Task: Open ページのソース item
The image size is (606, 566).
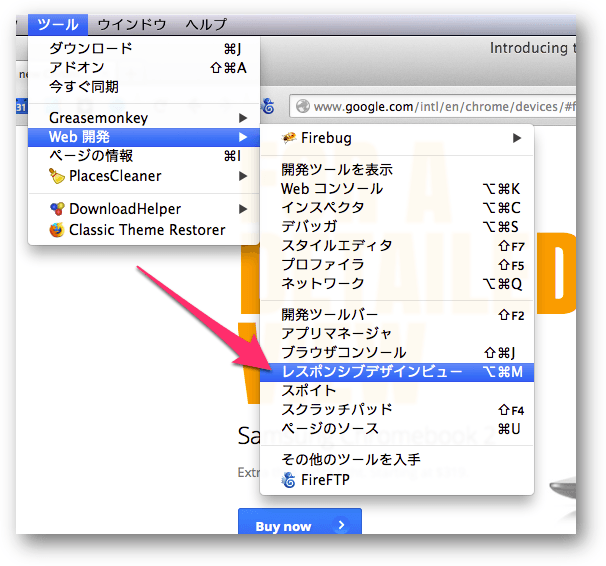Action: click(x=397, y=429)
